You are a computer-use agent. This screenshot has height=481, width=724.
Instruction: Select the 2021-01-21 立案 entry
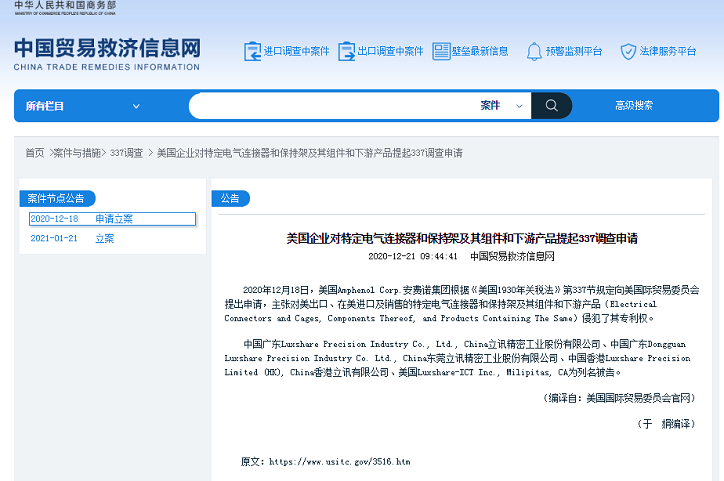pyautogui.click(x=72, y=238)
